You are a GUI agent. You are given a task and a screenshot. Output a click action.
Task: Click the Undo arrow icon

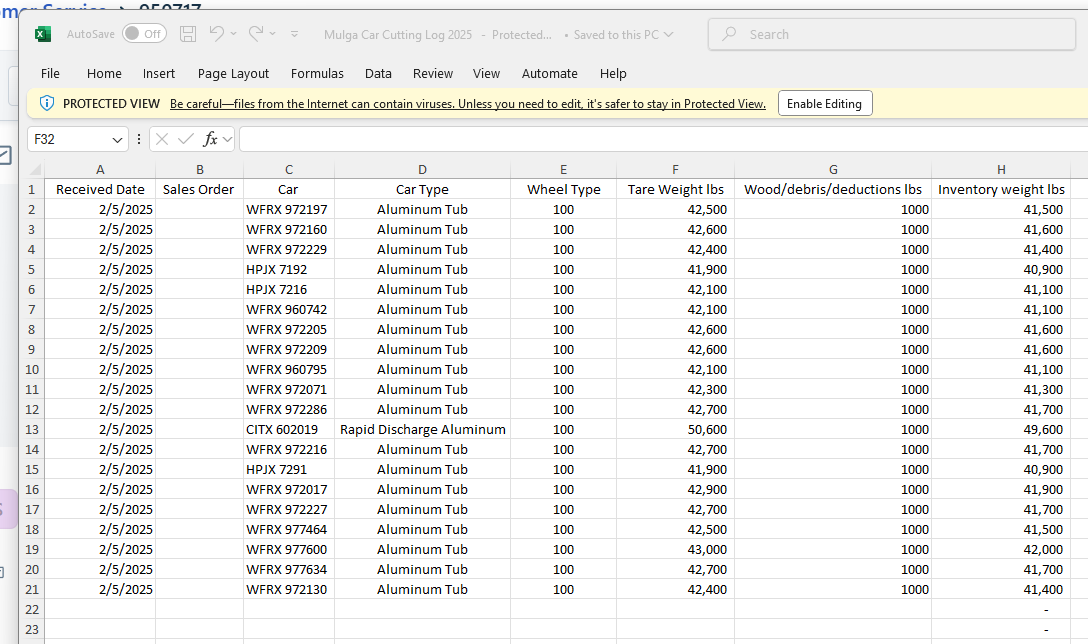tap(216, 33)
